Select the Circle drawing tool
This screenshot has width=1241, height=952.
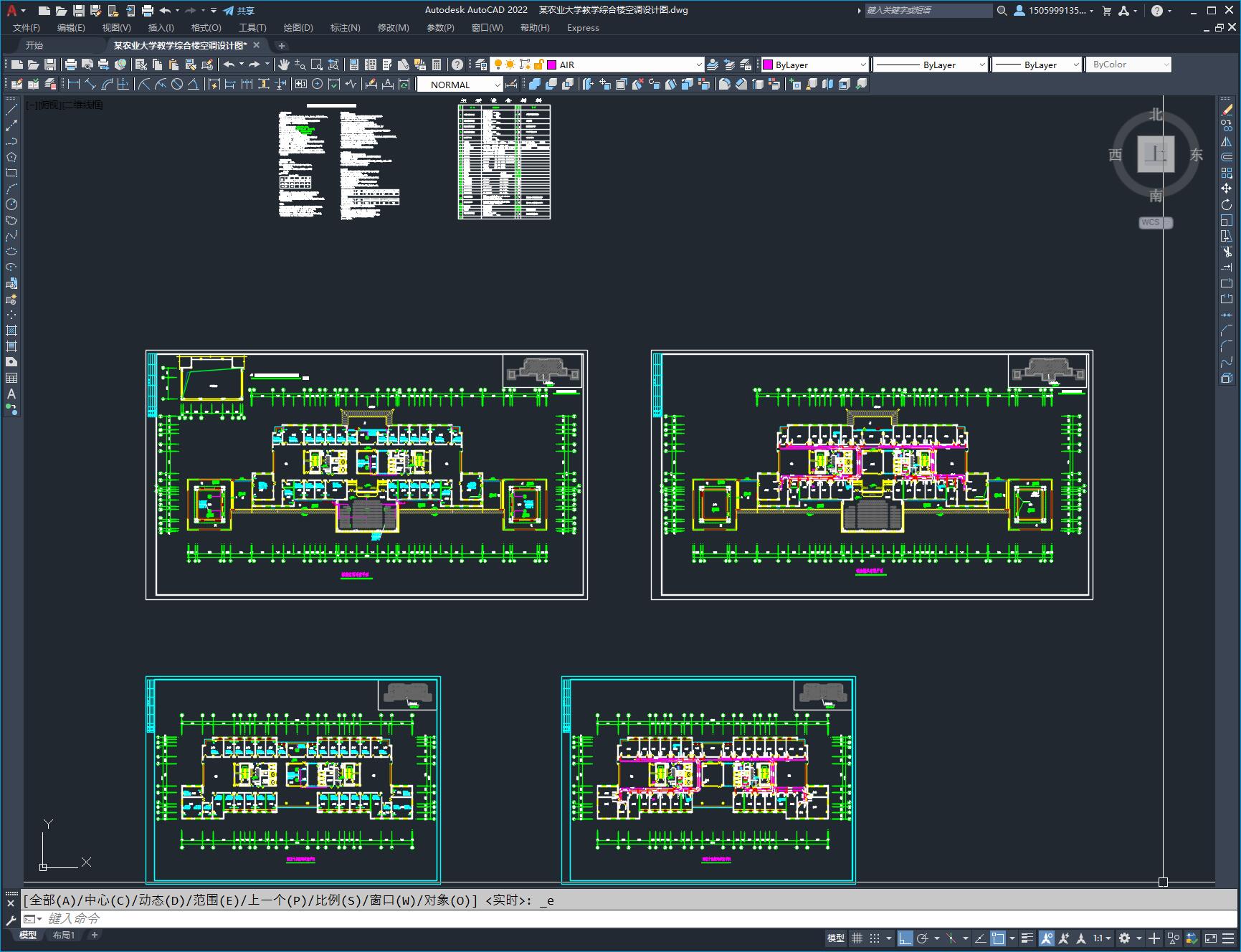(x=11, y=204)
